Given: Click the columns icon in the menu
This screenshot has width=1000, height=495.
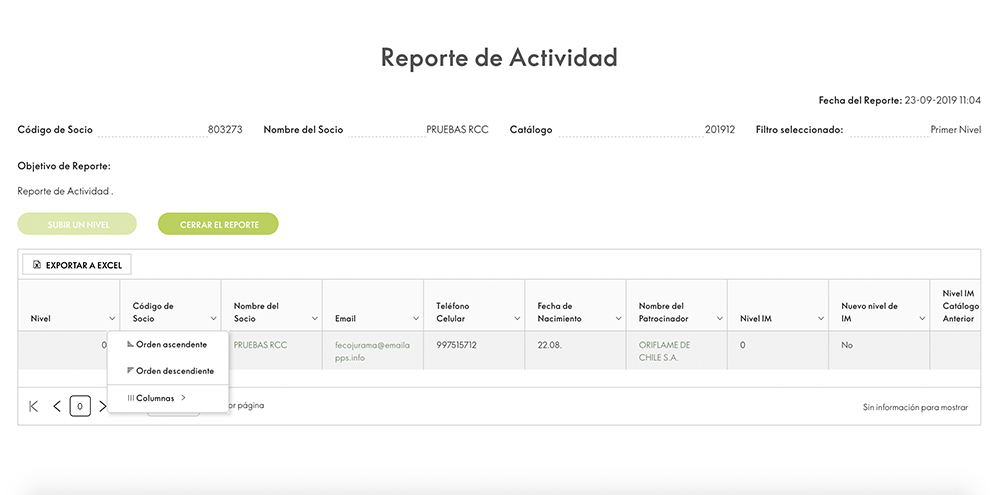Looking at the screenshot, I should click(130, 398).
